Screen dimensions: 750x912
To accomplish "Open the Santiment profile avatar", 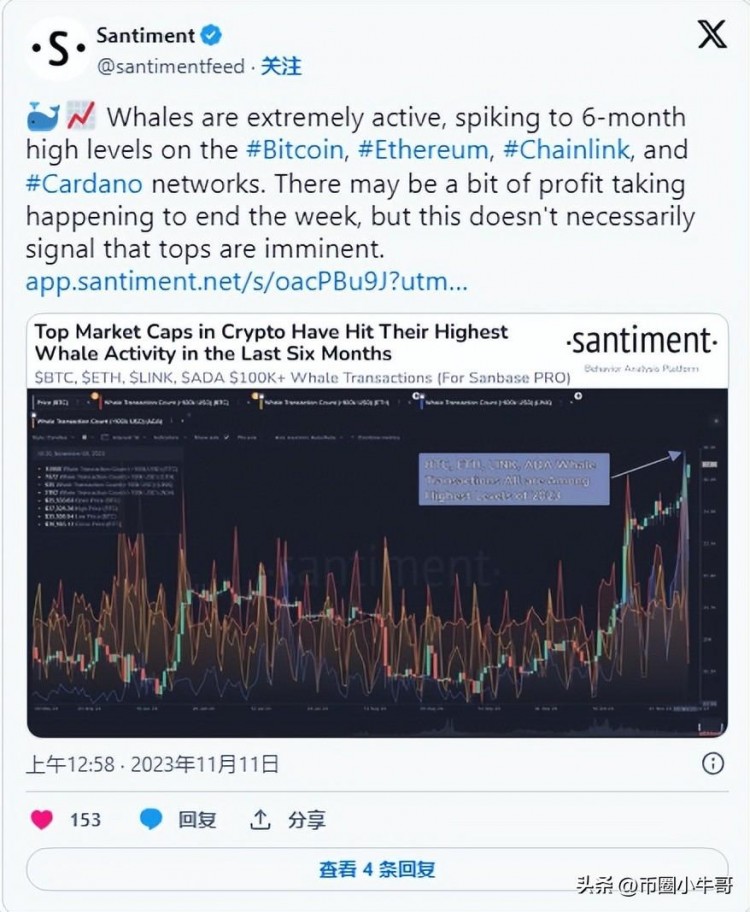I will (58, 49).
